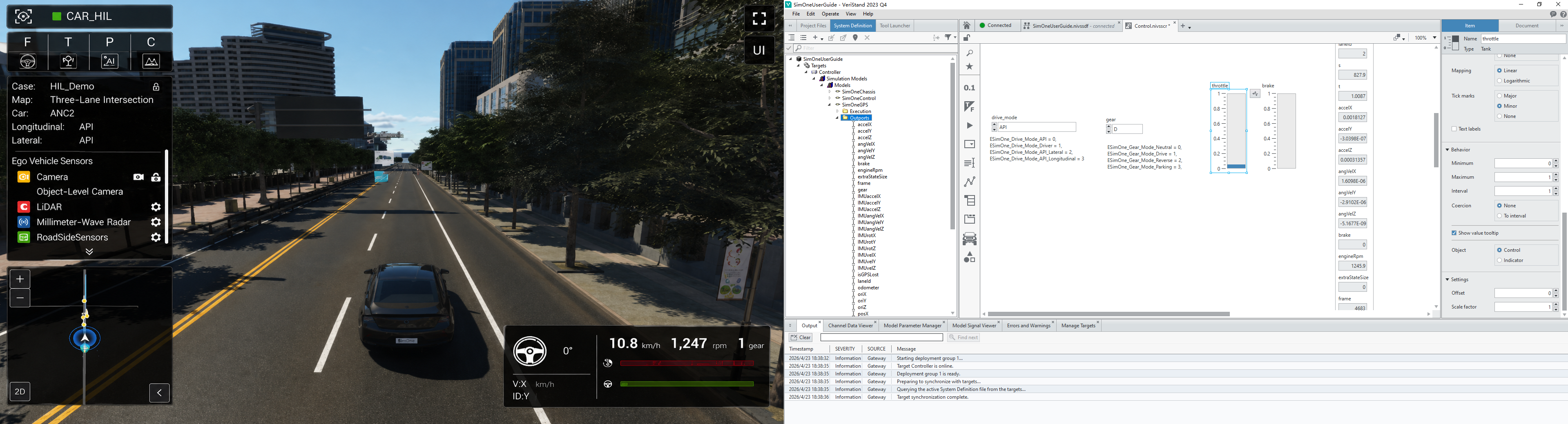Select Linear mapping option

[x=1507, y=71]
